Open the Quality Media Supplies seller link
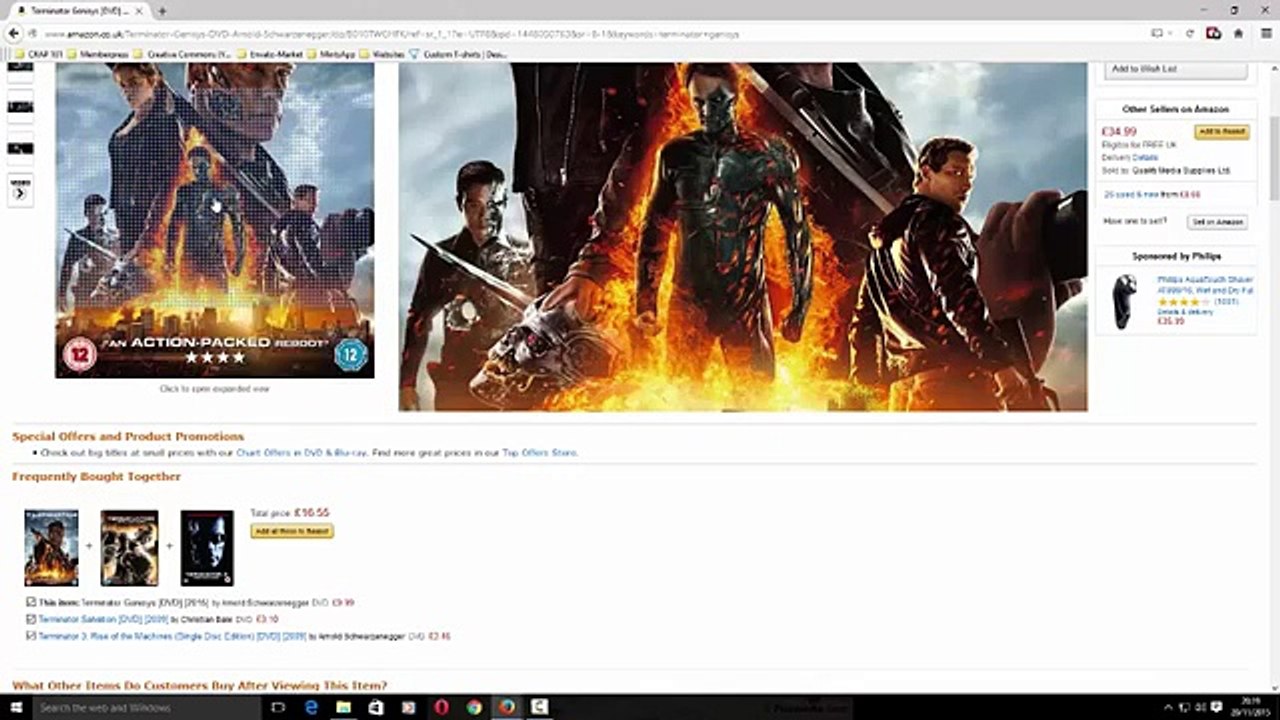 click(x=1181, y=170)
